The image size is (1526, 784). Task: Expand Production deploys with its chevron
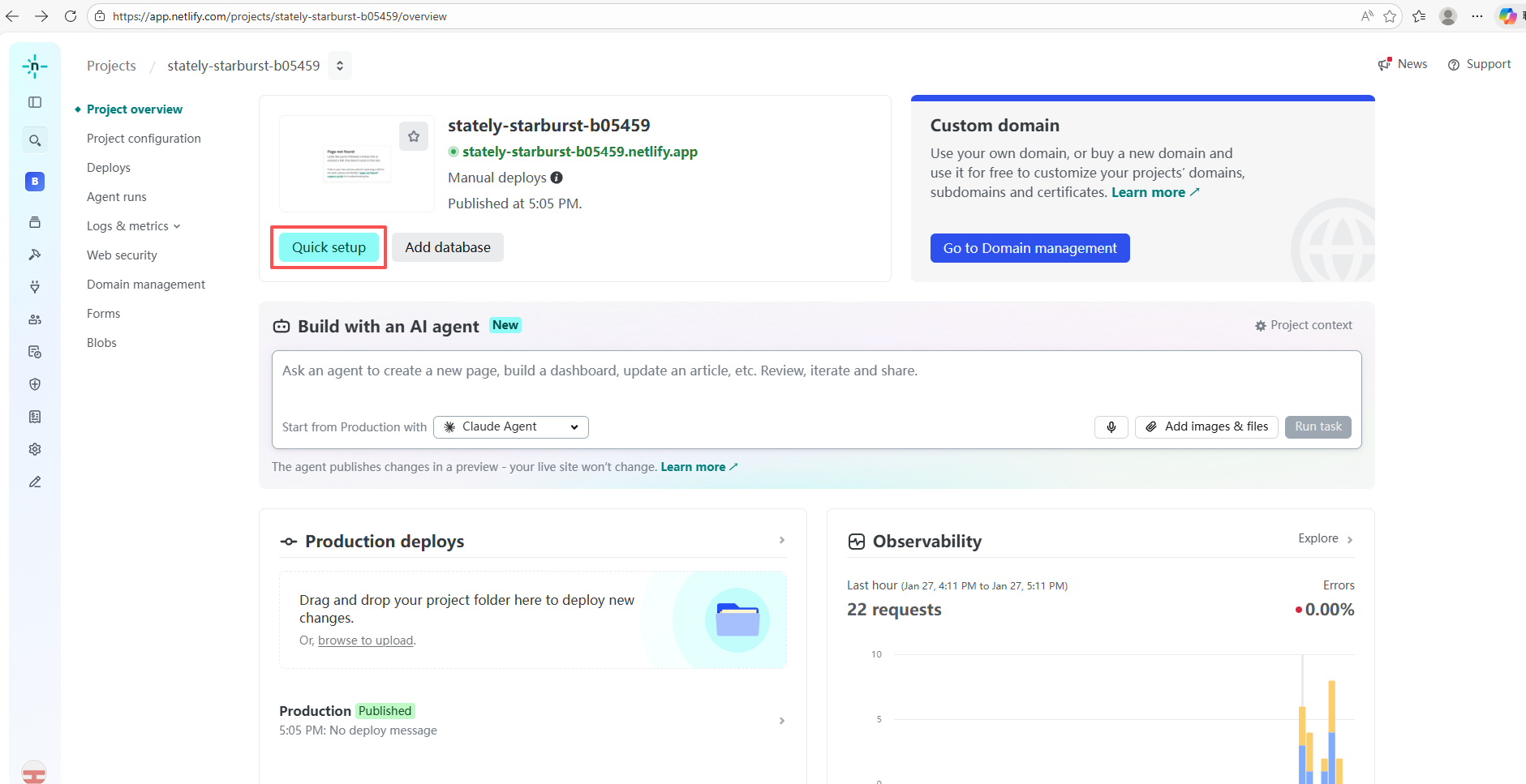click(x=782, y=540)
